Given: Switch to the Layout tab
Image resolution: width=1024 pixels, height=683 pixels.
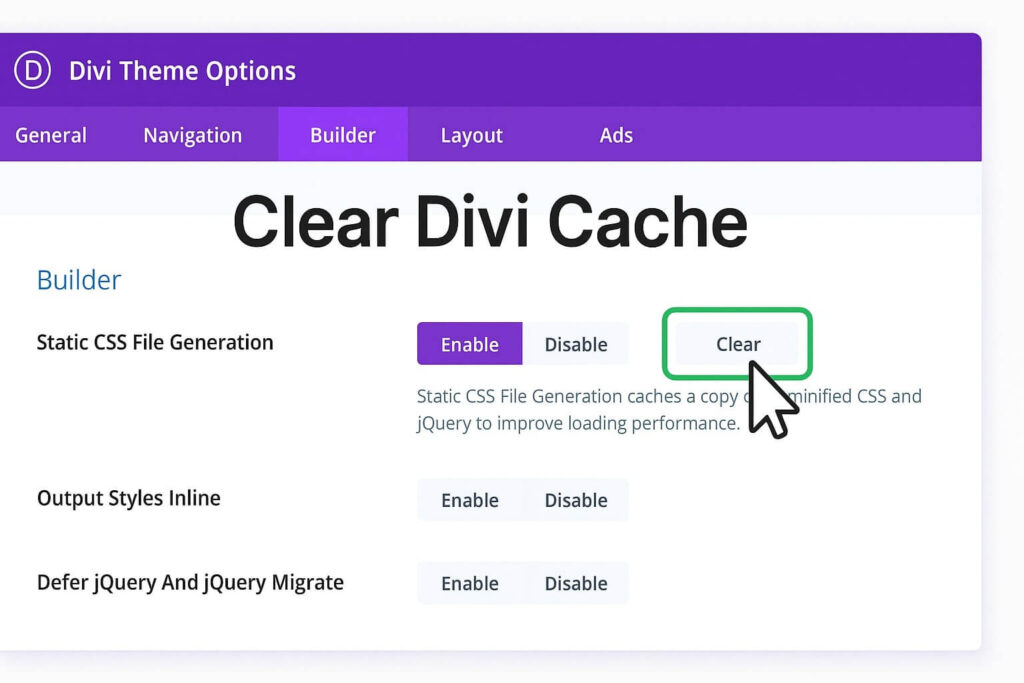Looking at the screenshot, I should tap(471, 135).
